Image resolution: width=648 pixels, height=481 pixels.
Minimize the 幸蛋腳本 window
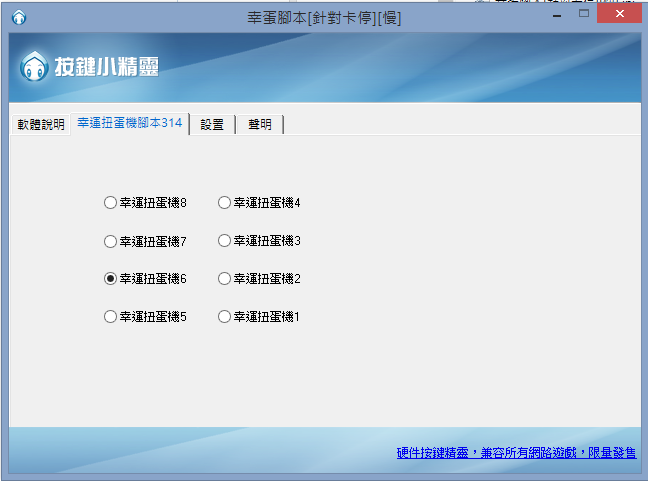[x=556, y=15]
